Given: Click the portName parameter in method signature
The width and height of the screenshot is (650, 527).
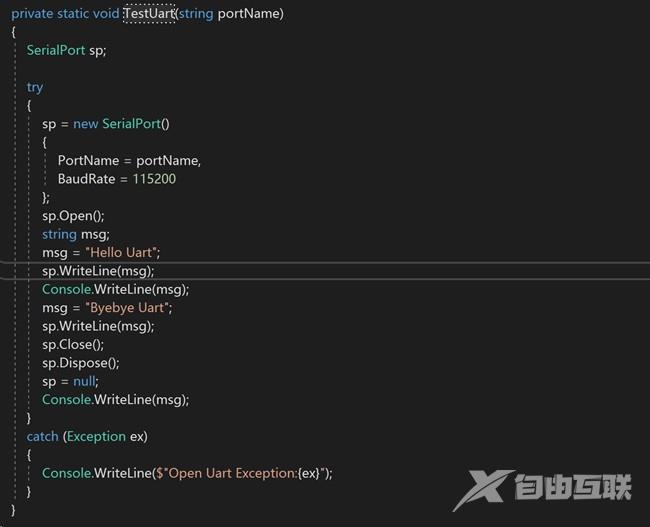Looking at the screenshot, I should point(249,14).
